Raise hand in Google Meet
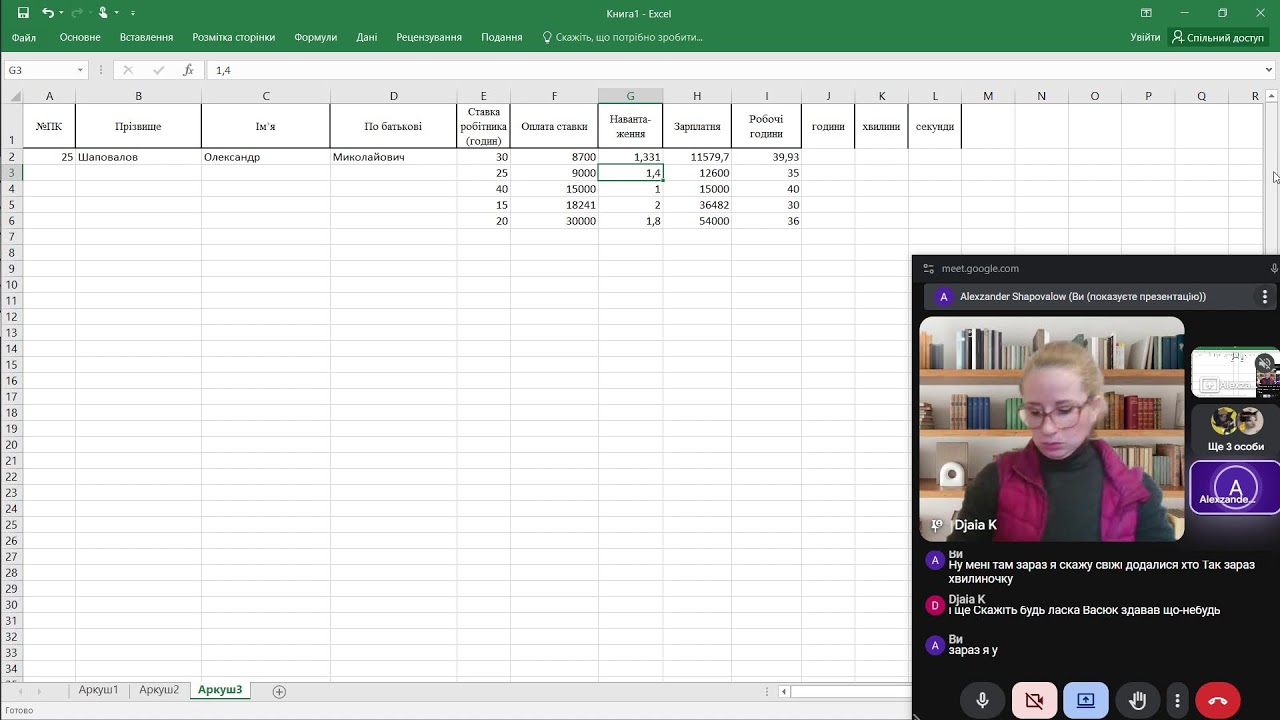The height and width of the screenshot is (720, 1280). (1137, 701)
